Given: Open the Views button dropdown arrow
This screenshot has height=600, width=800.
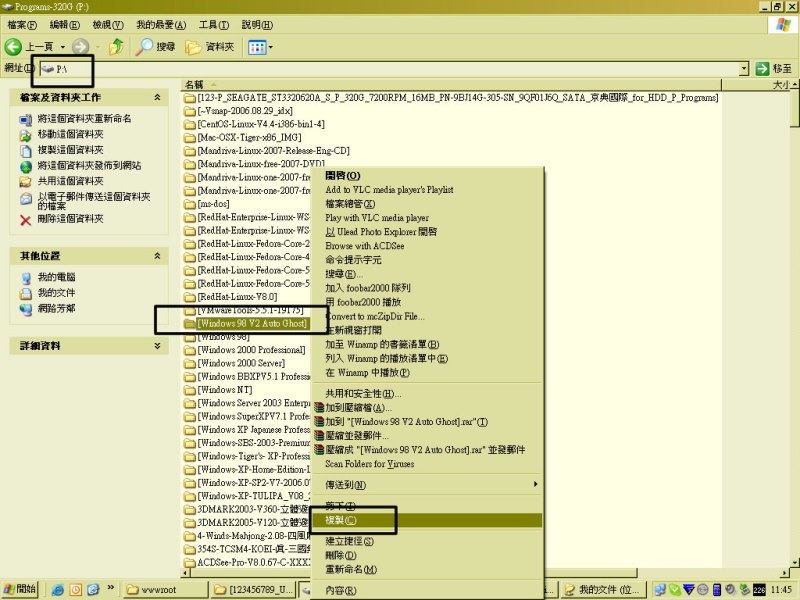Looking at the screenshot, I should pyautogui.click(x=270, y=47).
